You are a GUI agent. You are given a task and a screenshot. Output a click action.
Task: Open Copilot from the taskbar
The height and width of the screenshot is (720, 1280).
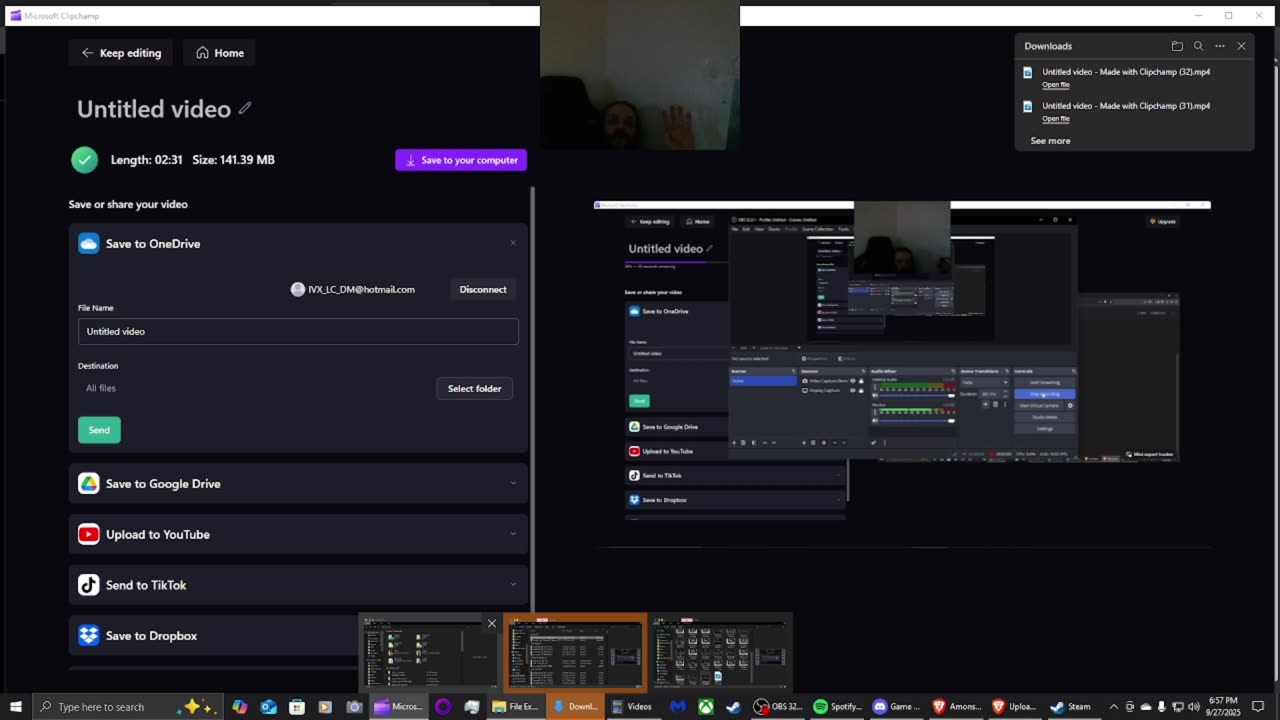pyautogui.click(x=240, y=707)
